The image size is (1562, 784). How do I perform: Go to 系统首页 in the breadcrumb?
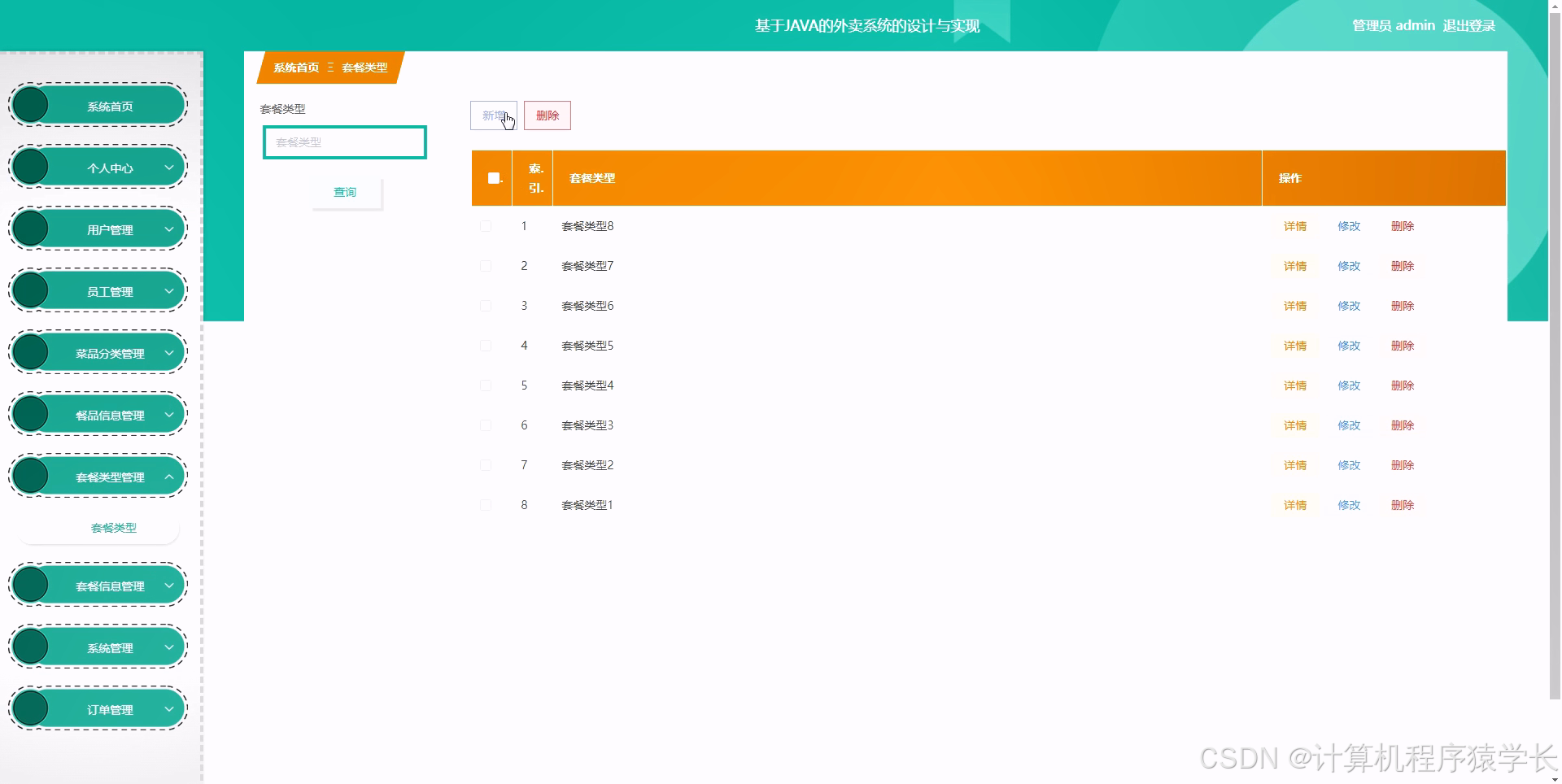tap(296, 68)
